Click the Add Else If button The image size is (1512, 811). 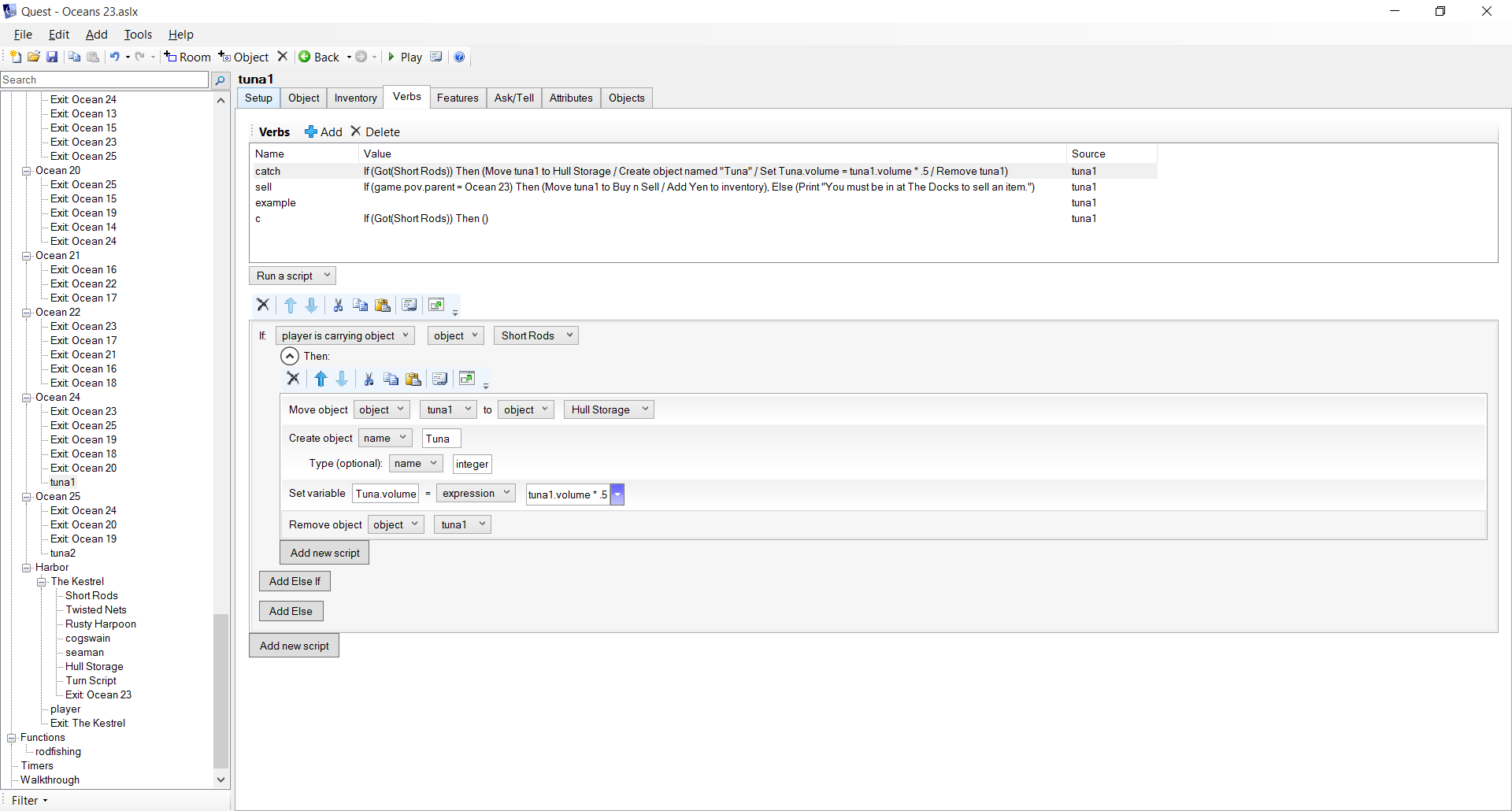[x=295, y=581]
